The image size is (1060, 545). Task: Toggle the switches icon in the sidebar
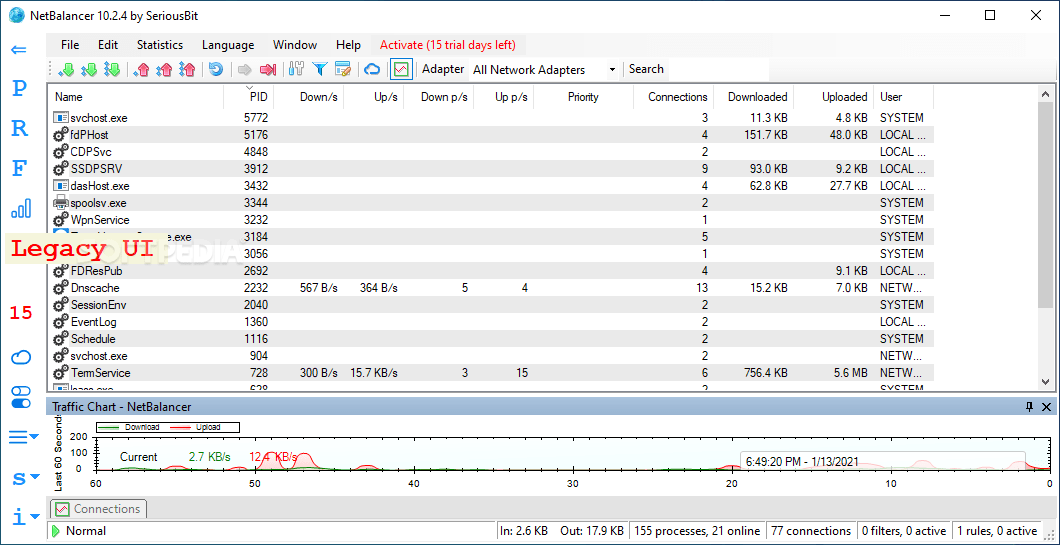(x=21, y=397)
